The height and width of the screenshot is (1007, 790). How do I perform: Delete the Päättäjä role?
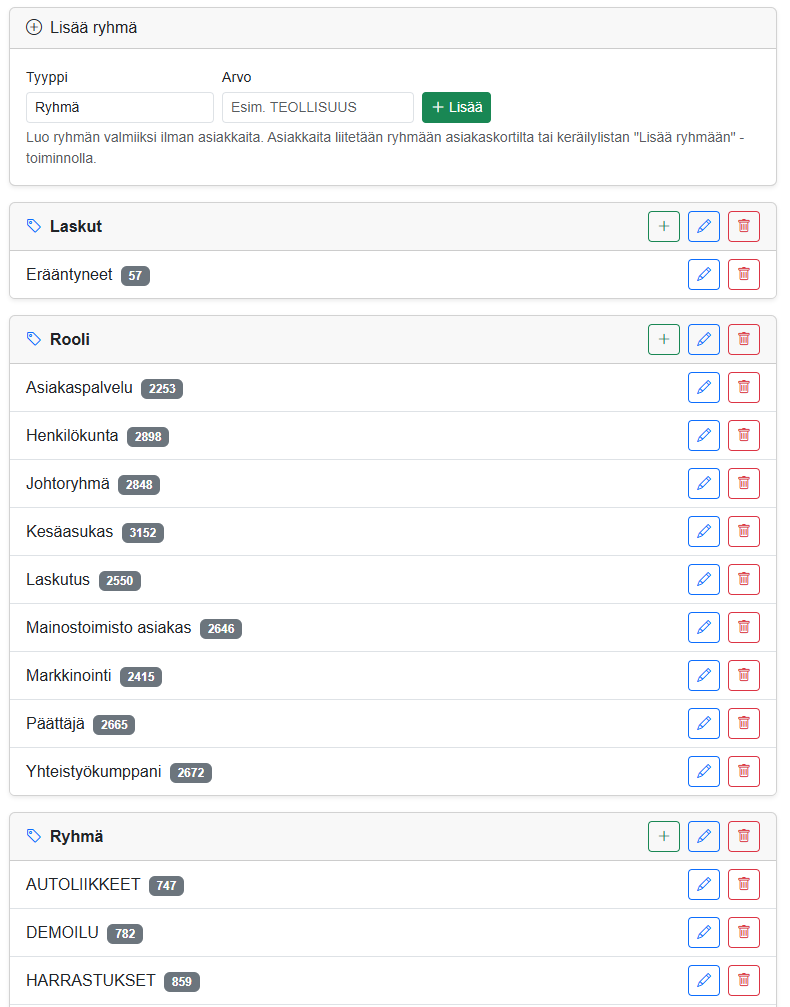pos(744,723)
